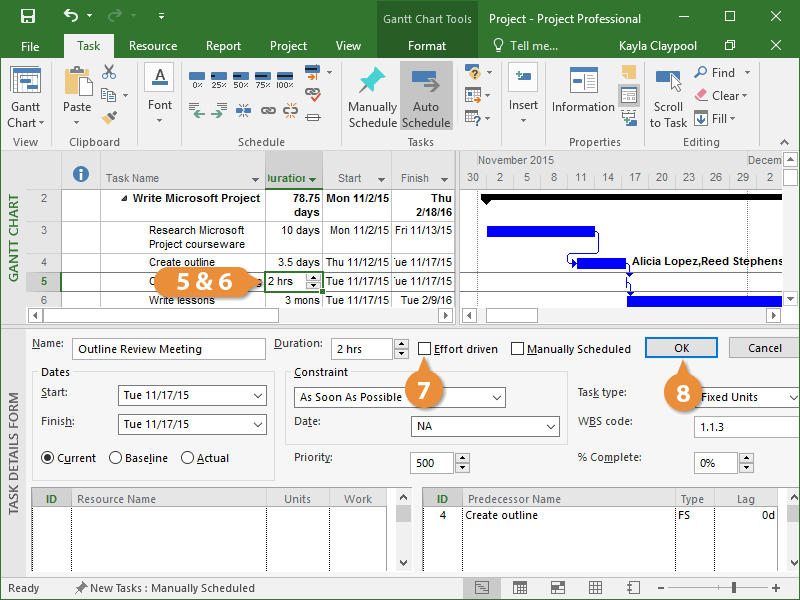Click the Undo arrow icon
This screenshot has height=600, width=800.
click(x=71, y=17)
